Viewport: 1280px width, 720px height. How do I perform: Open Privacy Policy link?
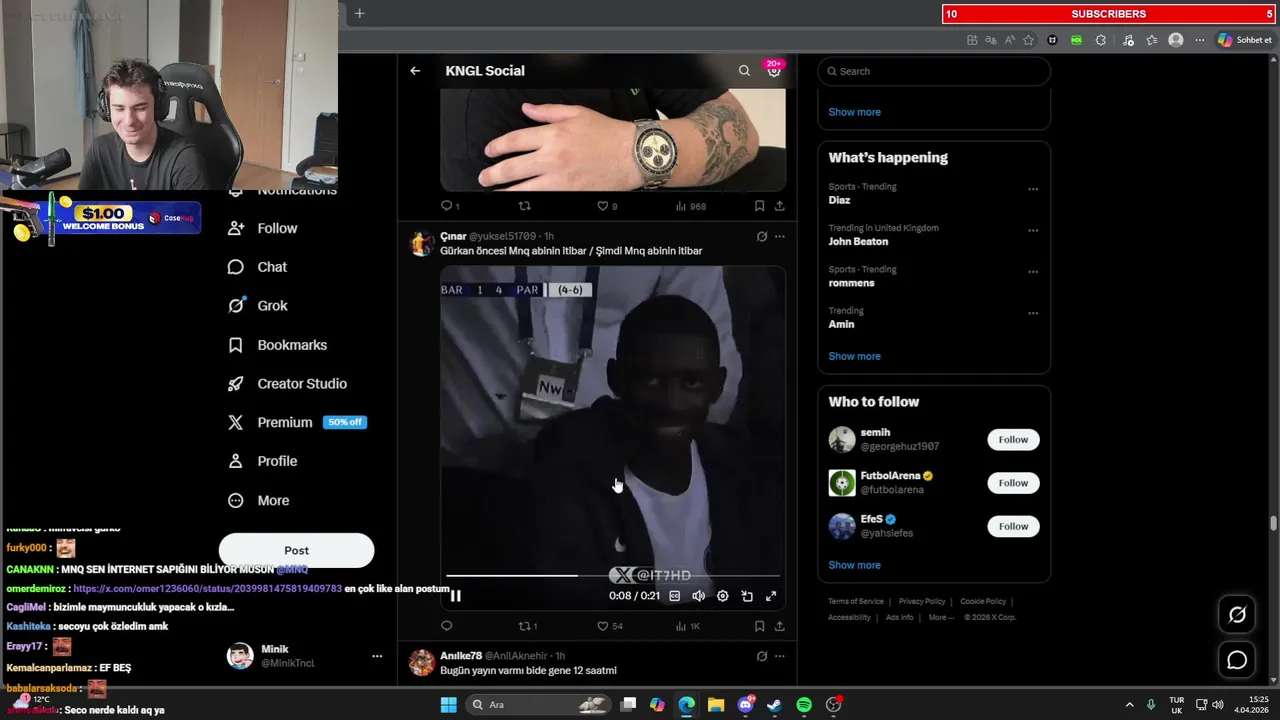point(922,601)
